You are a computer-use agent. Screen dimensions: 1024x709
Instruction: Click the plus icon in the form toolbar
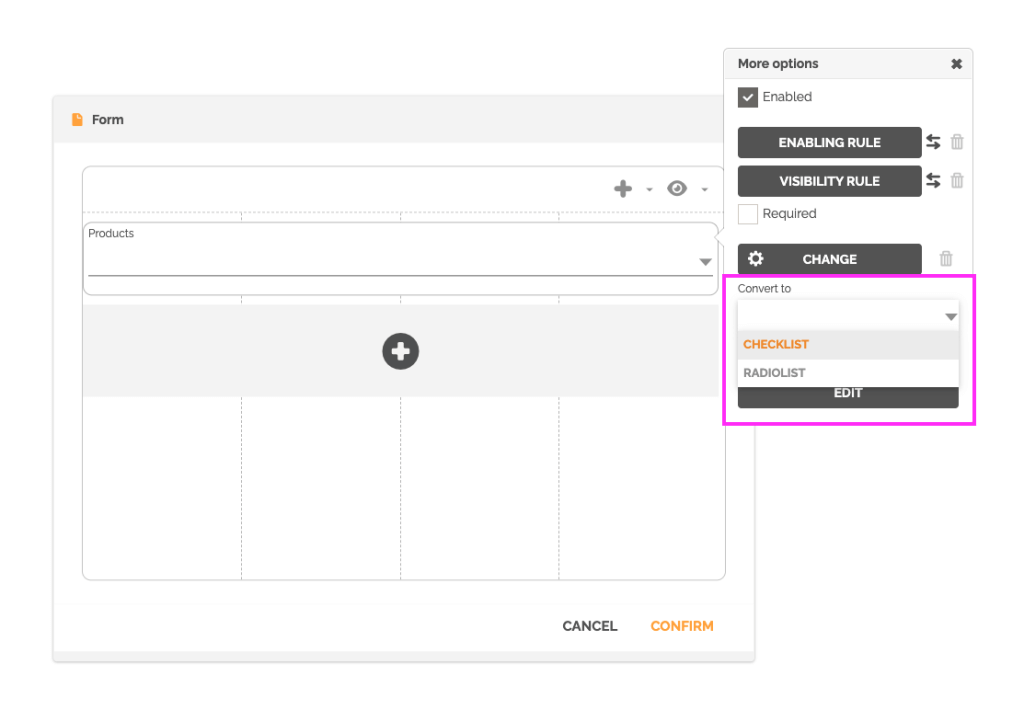point(623,189)
